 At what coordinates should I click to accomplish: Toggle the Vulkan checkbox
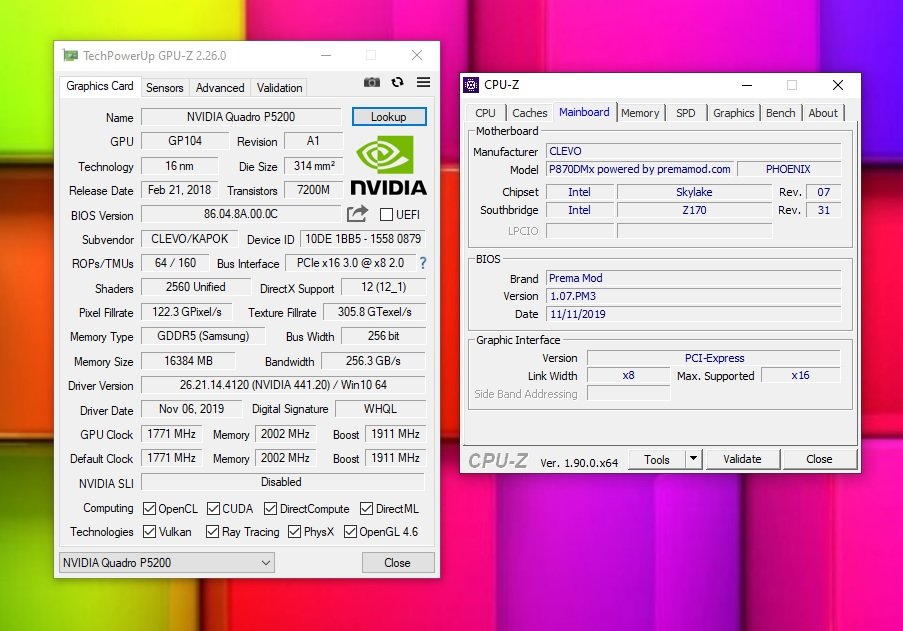[x=149, y=531]
